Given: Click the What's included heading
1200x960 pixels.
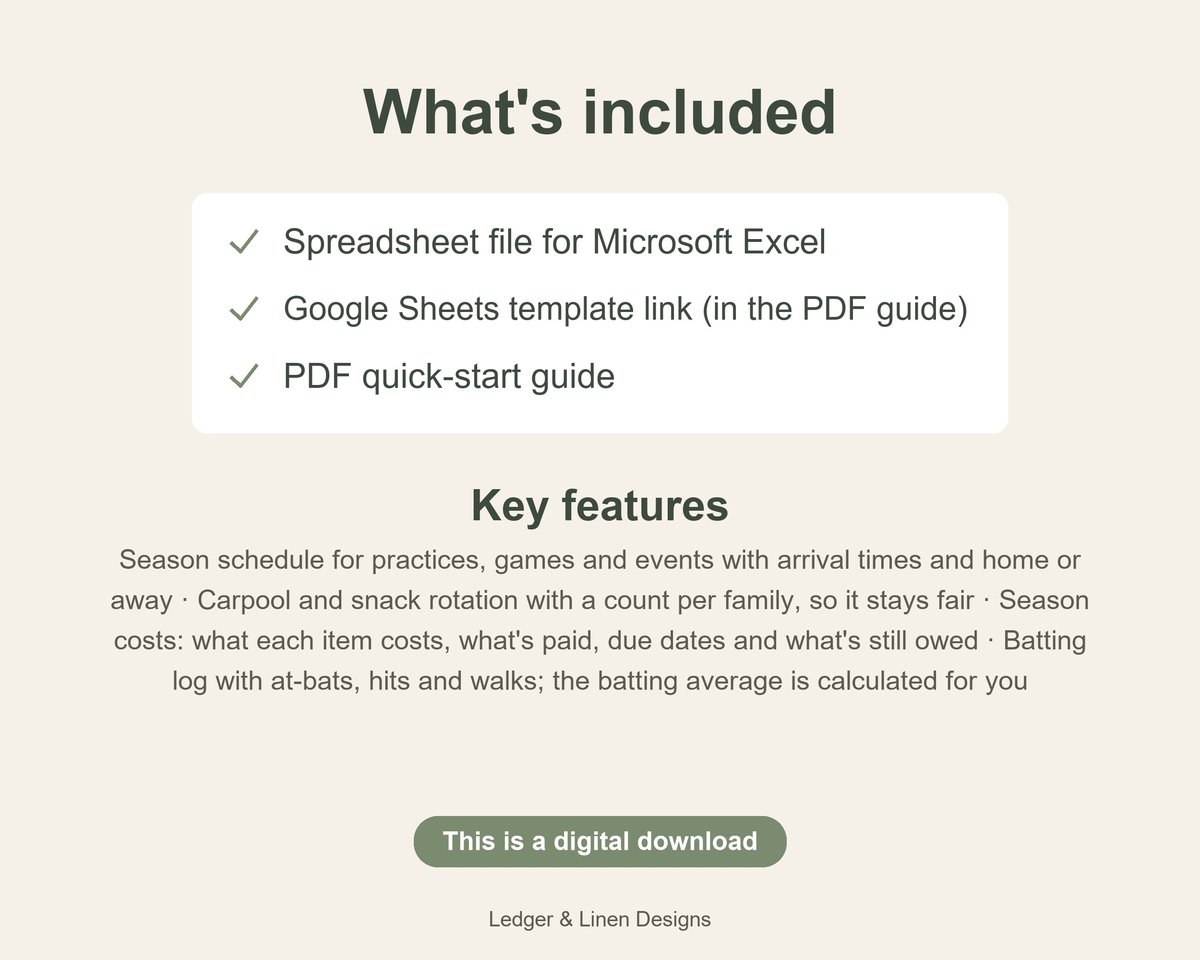Looking at the screenshot, I should pyautogui.click(x=599, y=110).
